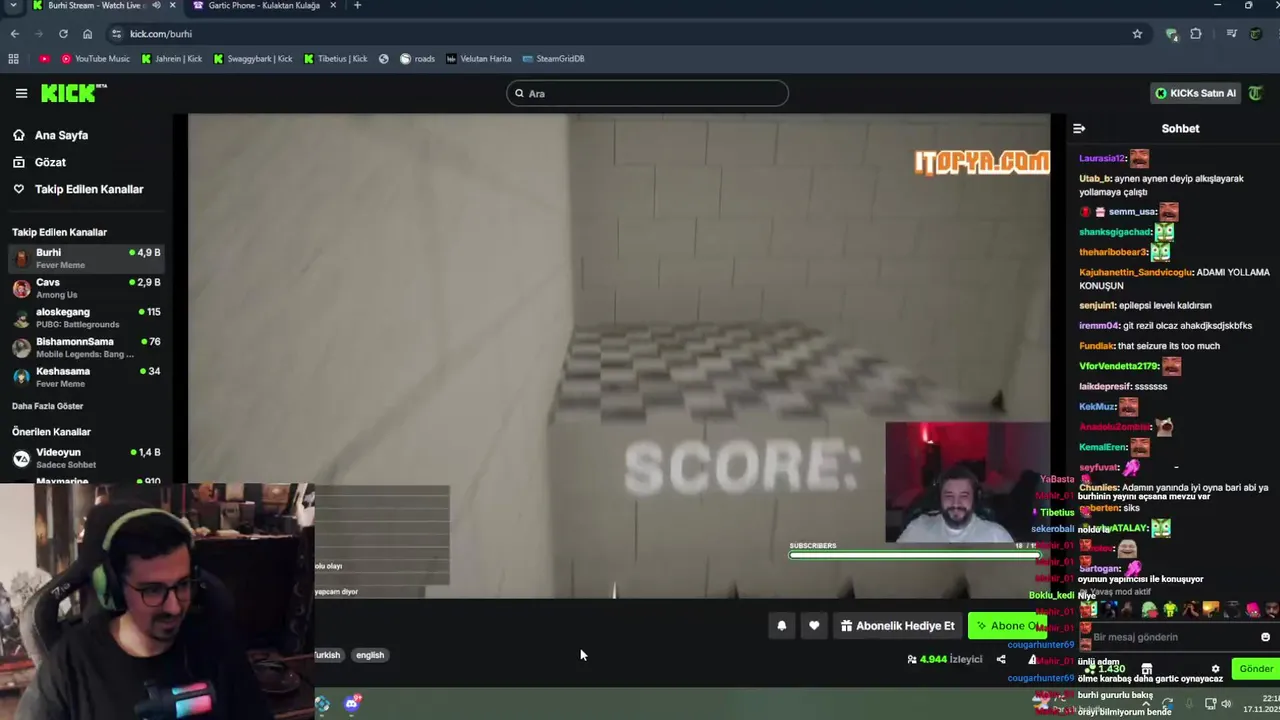Open Gözat in sidebar
Image resolution: width=1280 pixels, height=720 pixels.
(50, 162)
